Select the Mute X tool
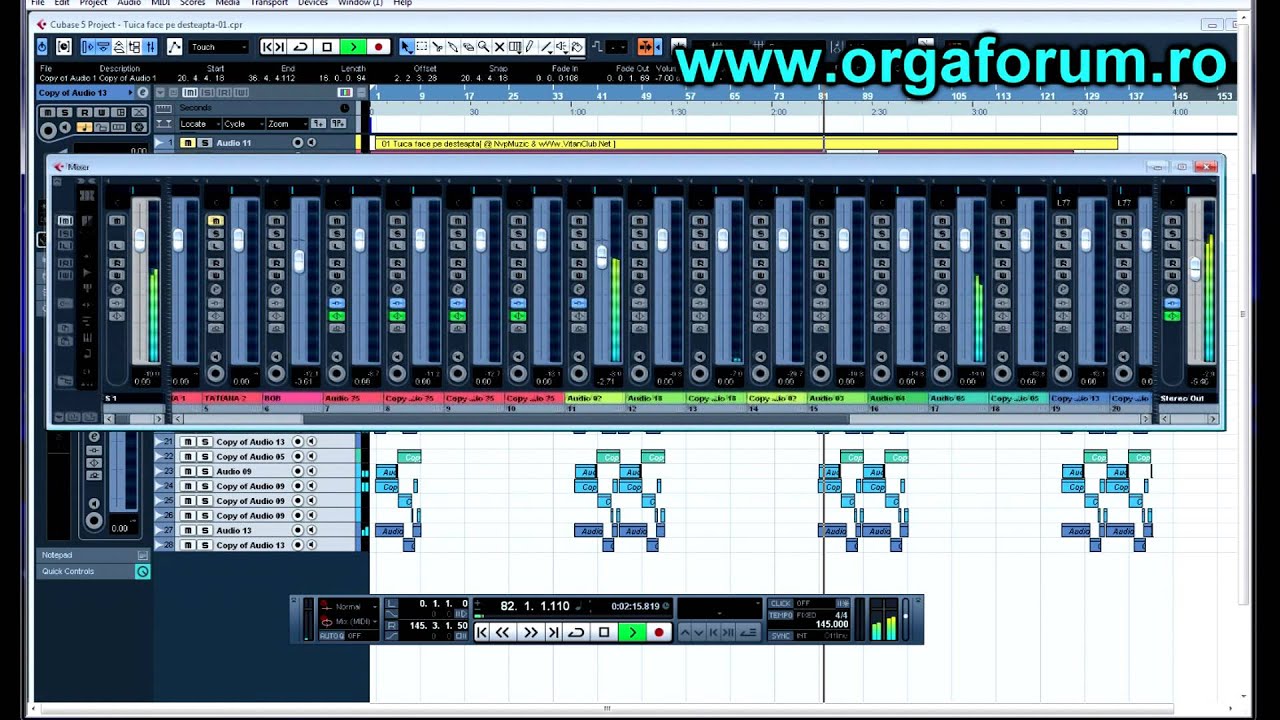 click(499, 47)
